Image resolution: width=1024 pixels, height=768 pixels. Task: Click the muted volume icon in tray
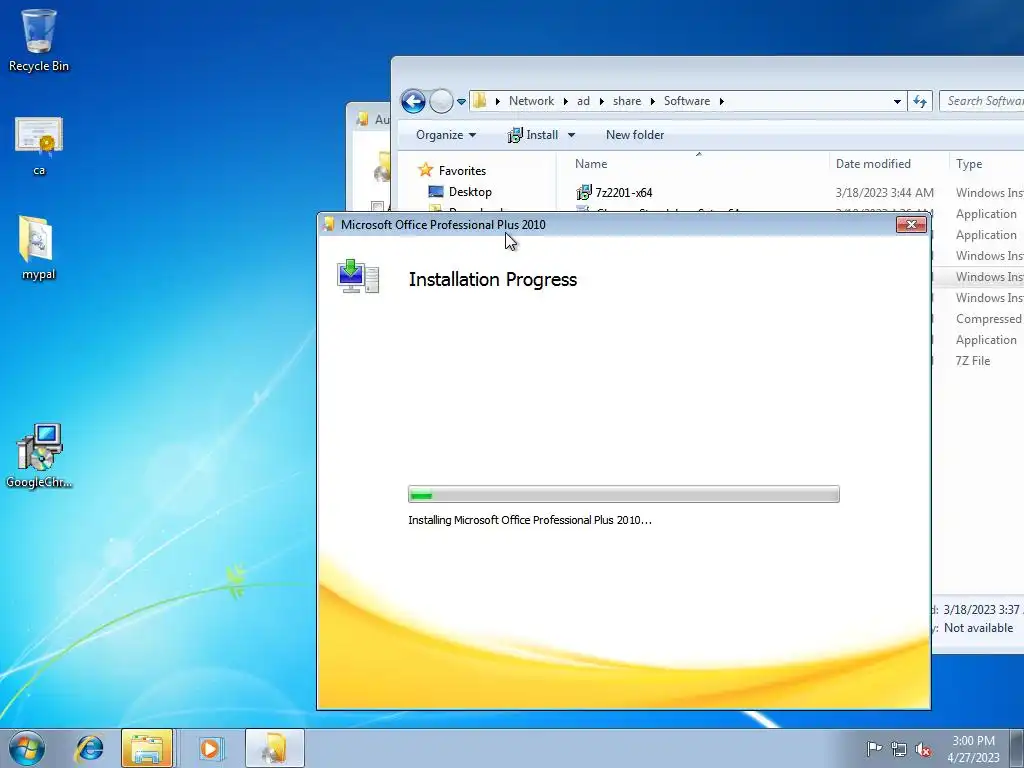[x=923, y=749]
